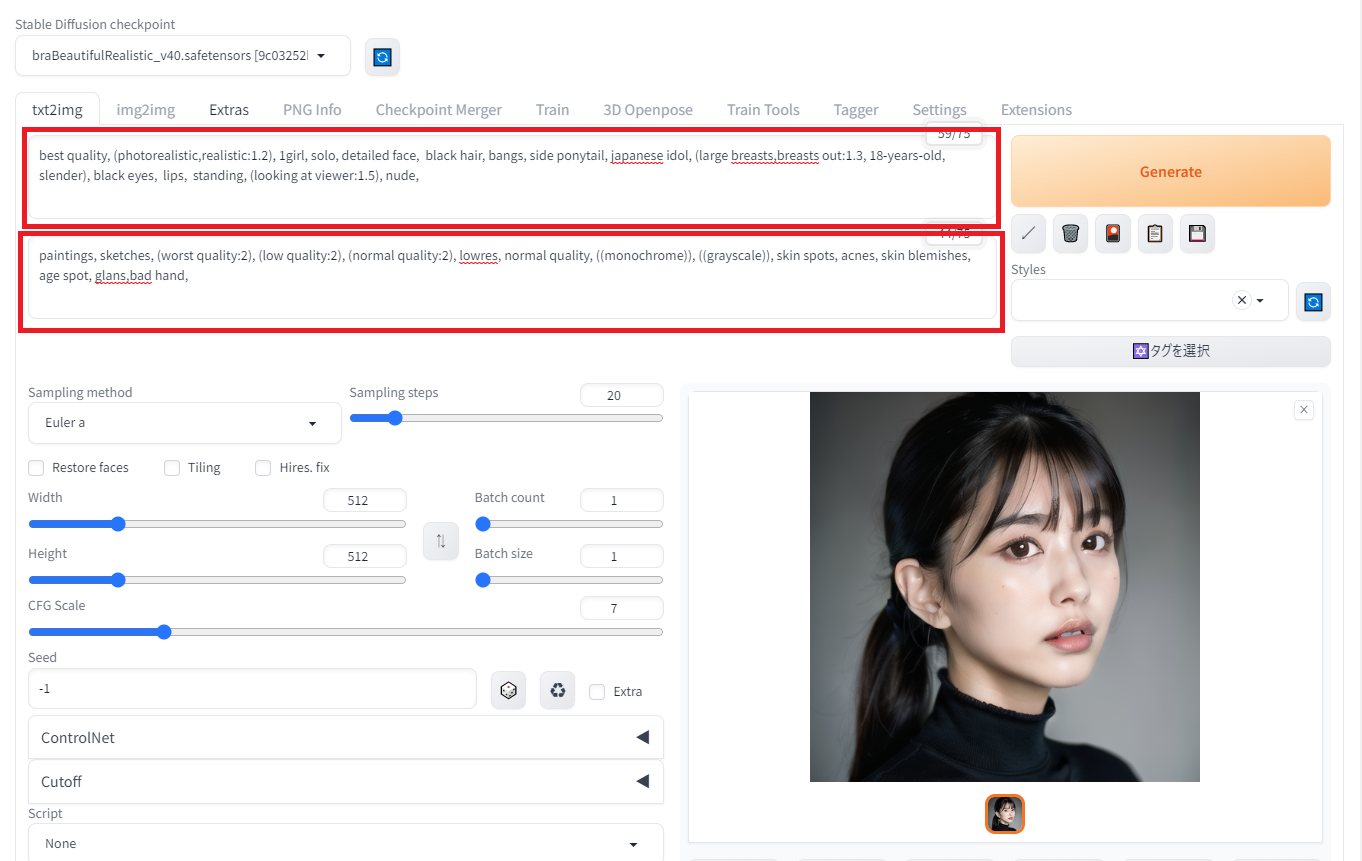Open the Sampling method dropdown
Viewport: 1362px width, 861px height.
click(x=185, y=423)
